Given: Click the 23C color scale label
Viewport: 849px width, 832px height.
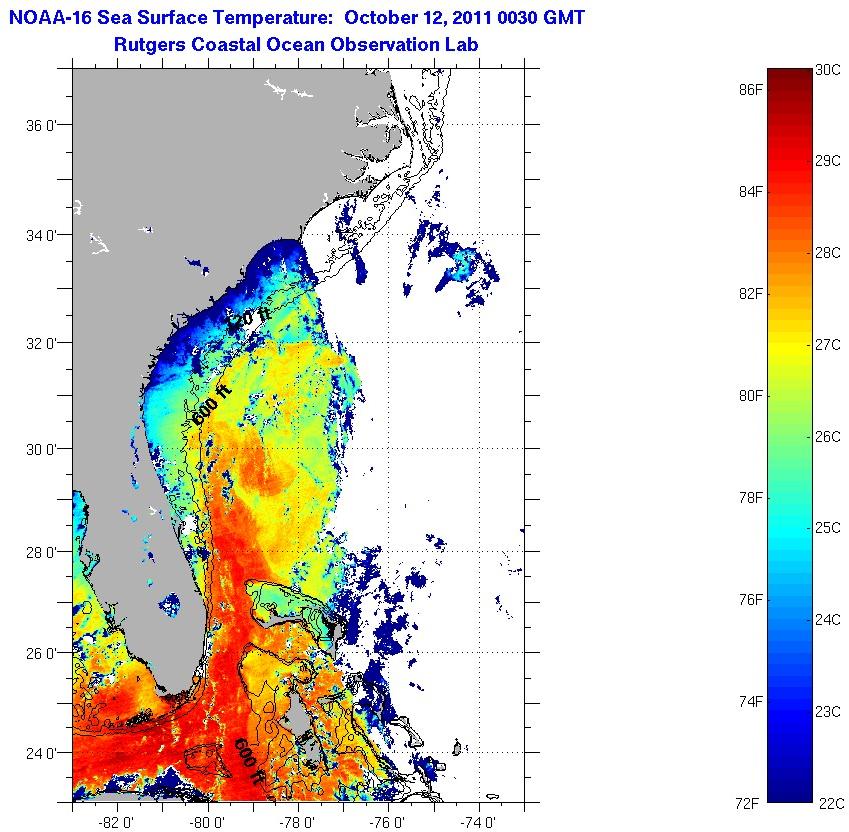Looking at the screenshot, I should [828, 711].
